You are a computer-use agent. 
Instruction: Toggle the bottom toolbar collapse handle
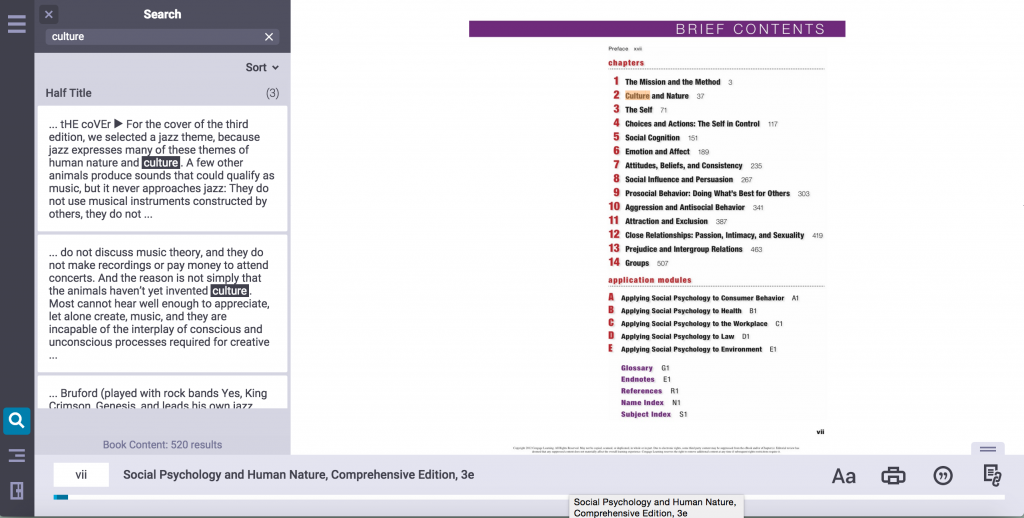(x=987, y=449)
